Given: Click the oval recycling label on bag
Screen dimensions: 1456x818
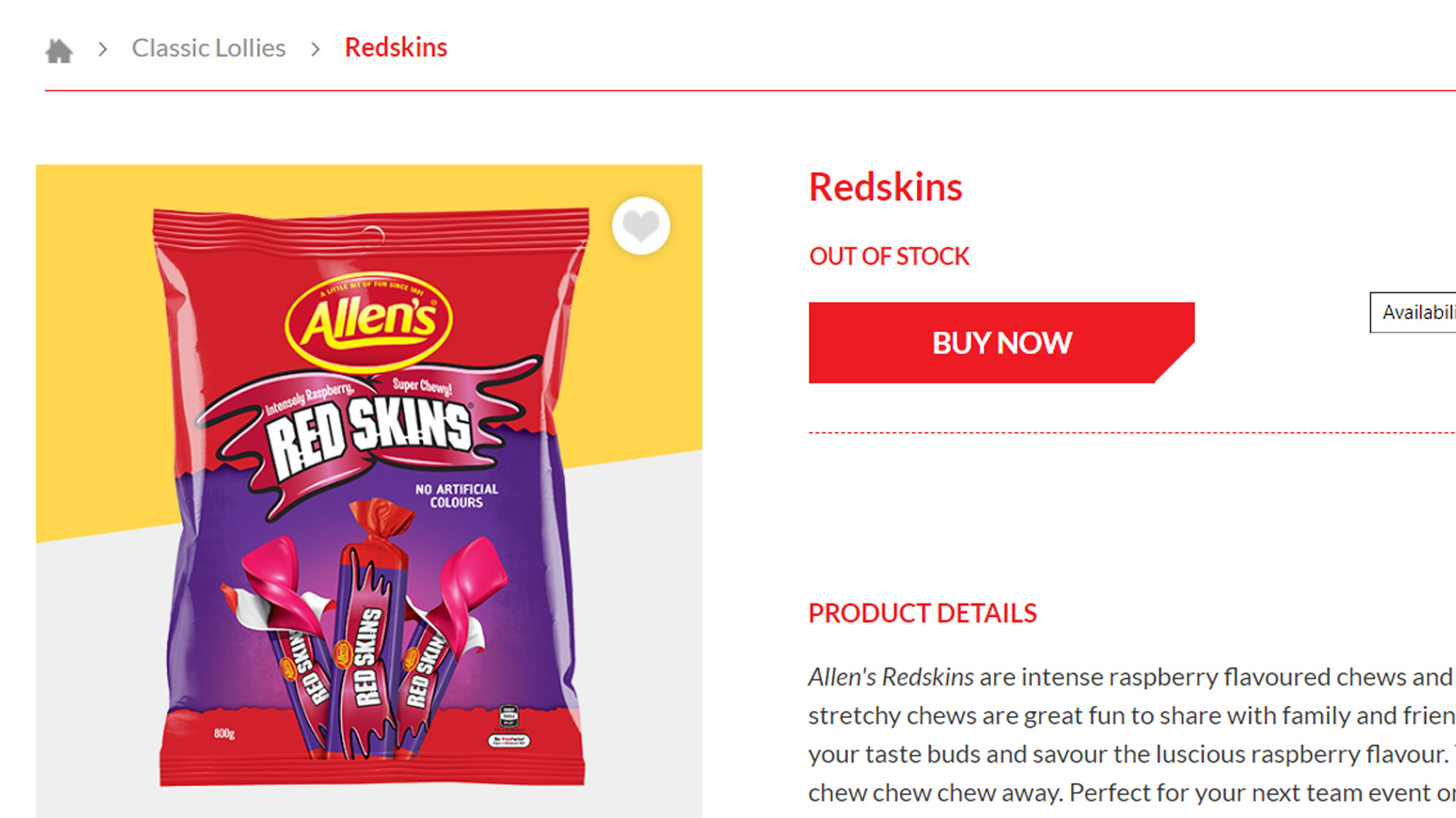Looking at the screenshot, I should 509,741.
